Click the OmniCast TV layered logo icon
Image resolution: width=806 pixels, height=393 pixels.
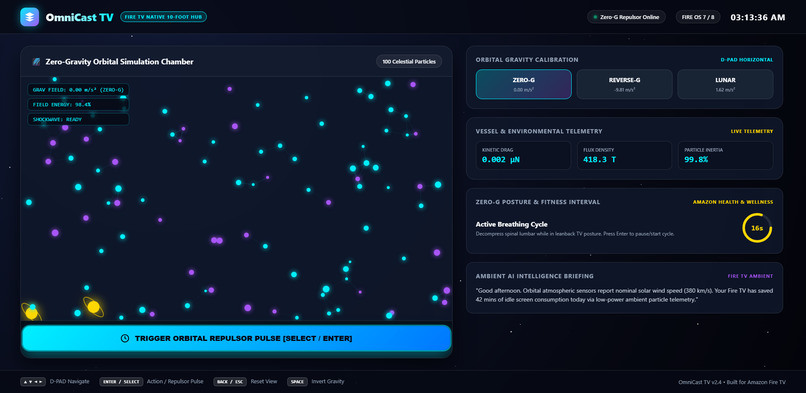tap(29, 17)
